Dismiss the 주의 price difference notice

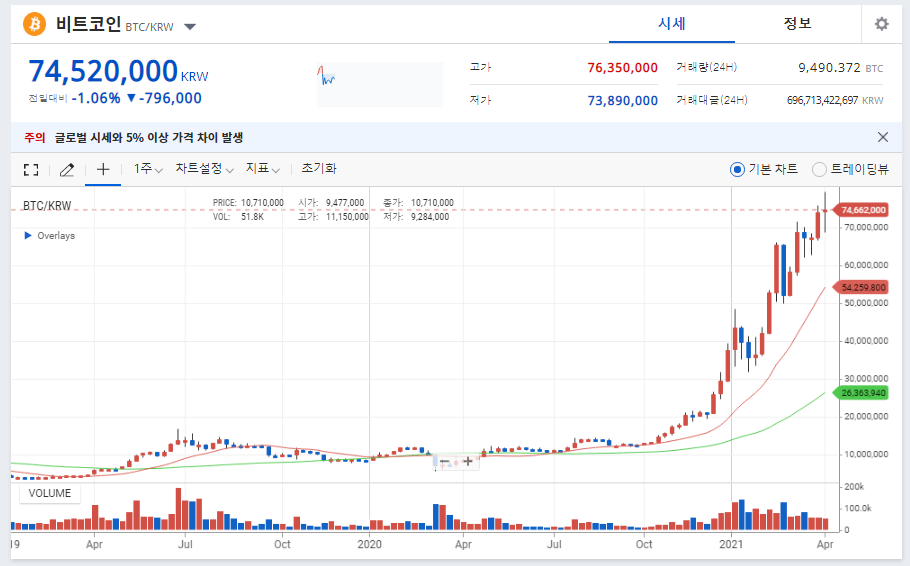click(883, 138)
